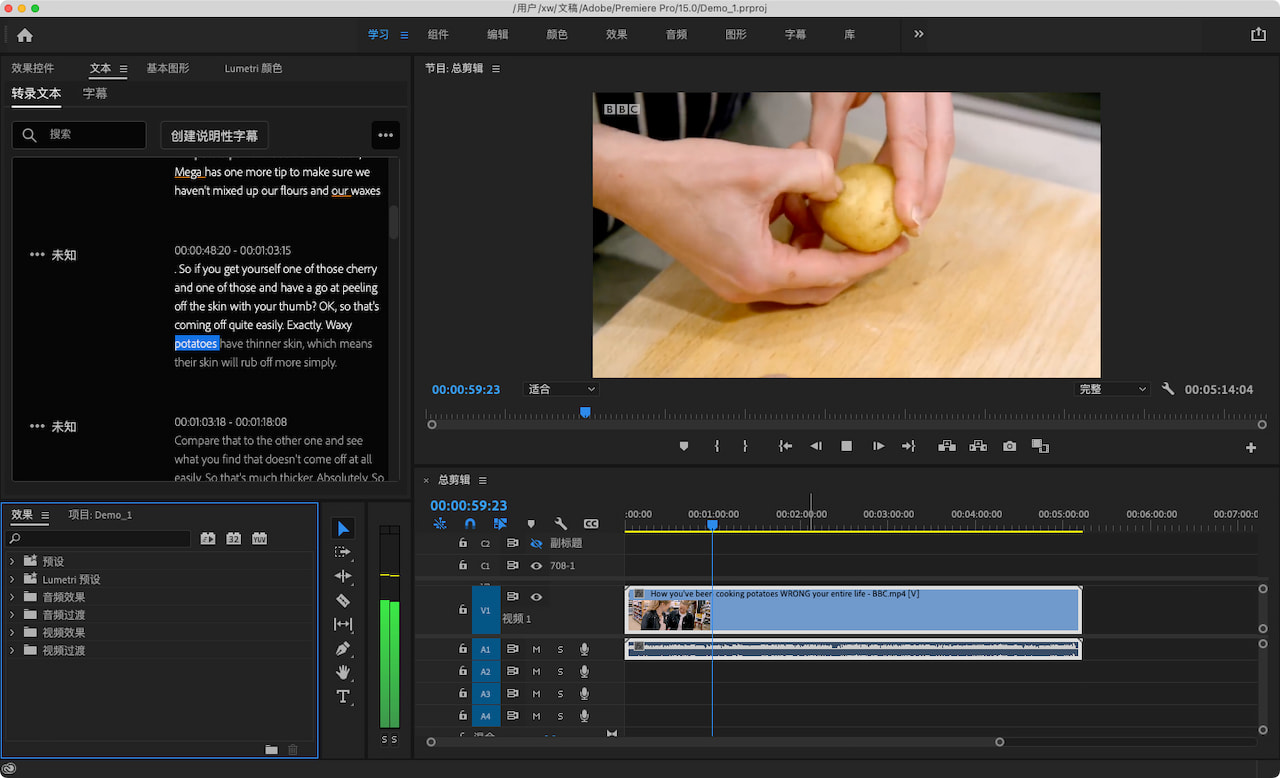
Task: Mute audio track A1
Action: (535, 648)
